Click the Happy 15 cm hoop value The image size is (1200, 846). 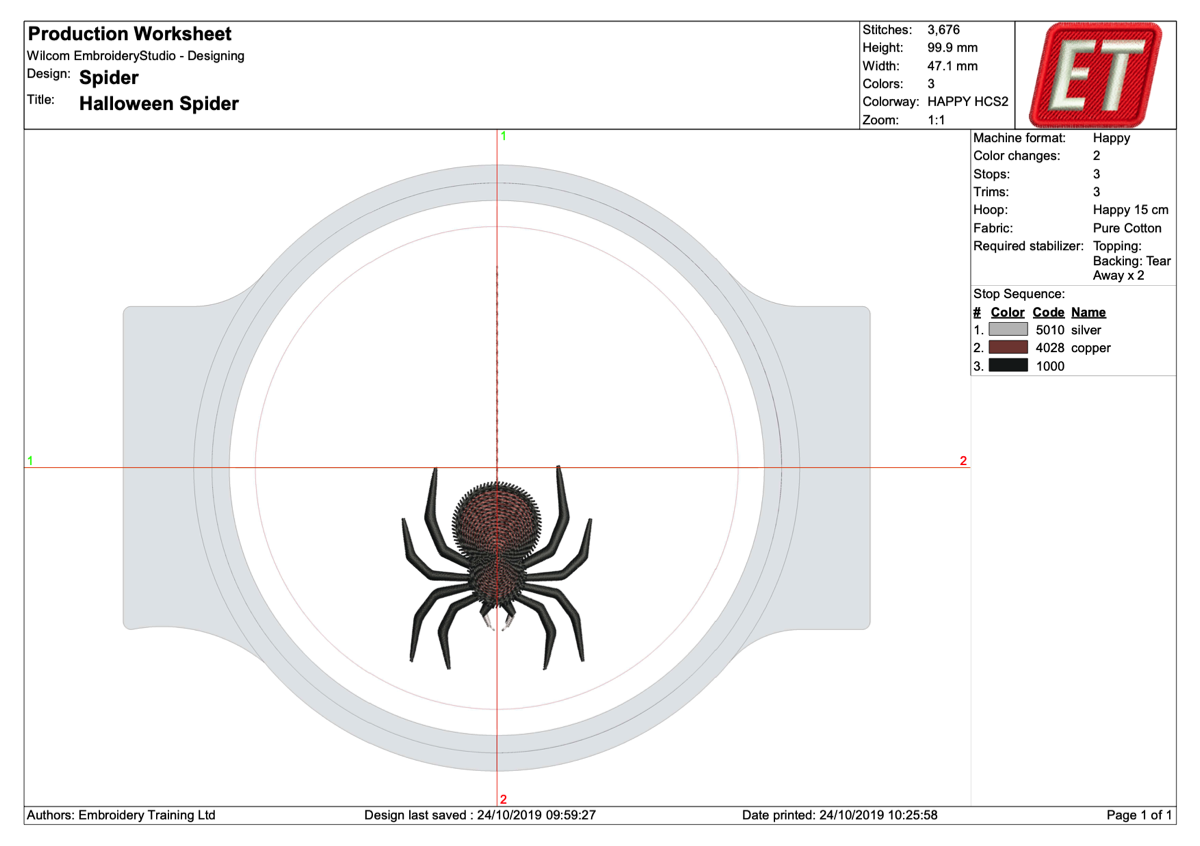pos(1130,210)
